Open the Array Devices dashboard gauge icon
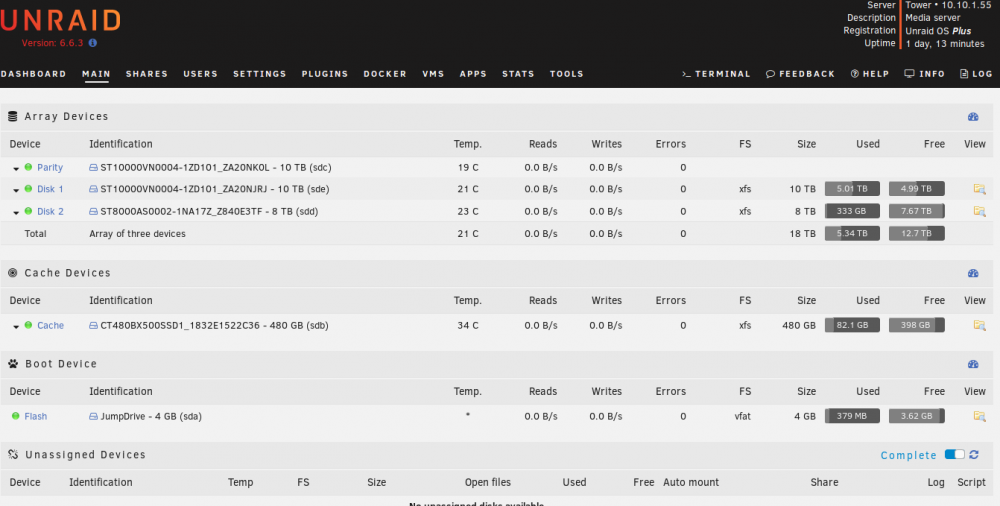Viewport: 1000px width, 506px height. [973, 117]
